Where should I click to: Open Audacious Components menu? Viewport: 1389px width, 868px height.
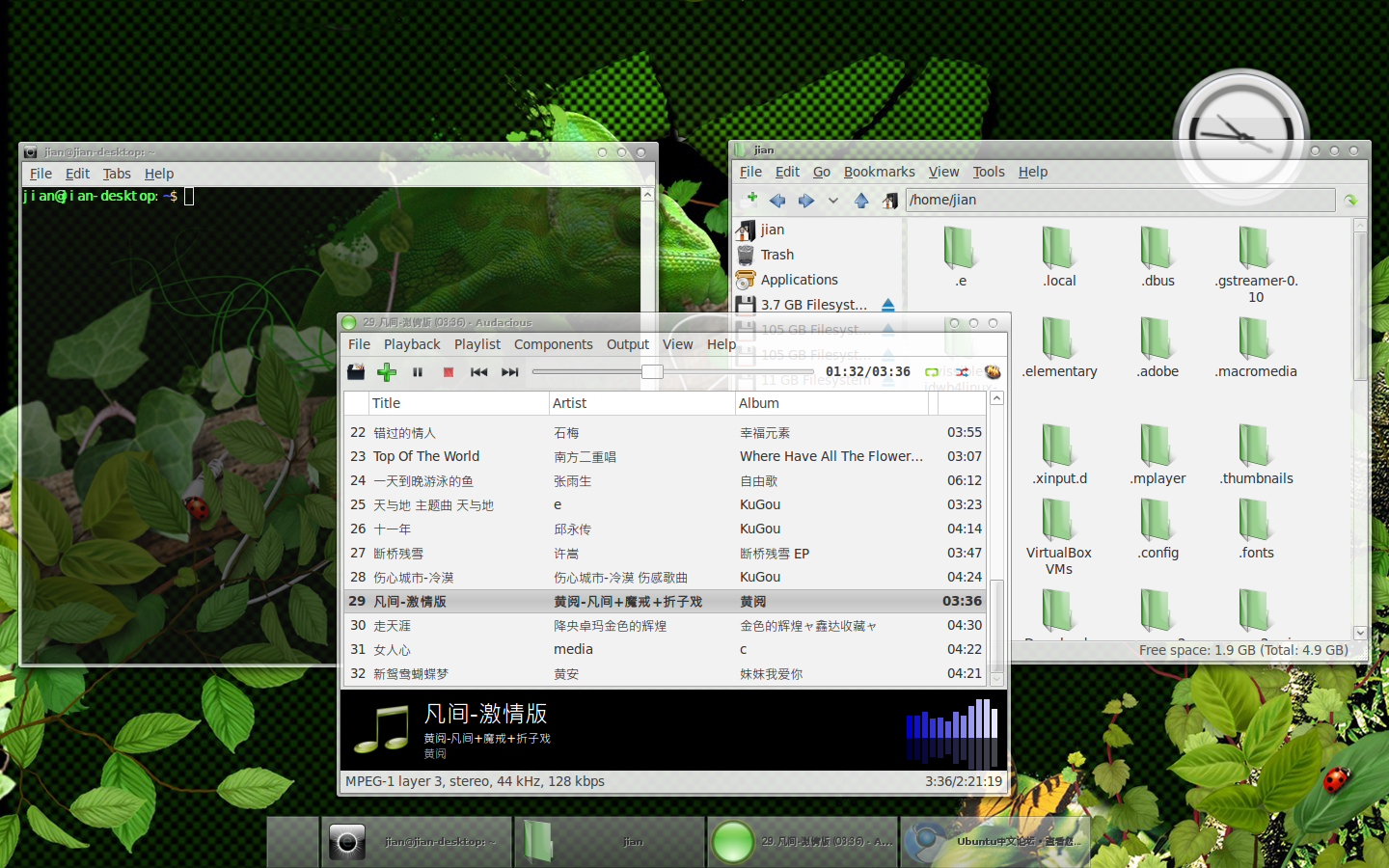tap(554, 344)
